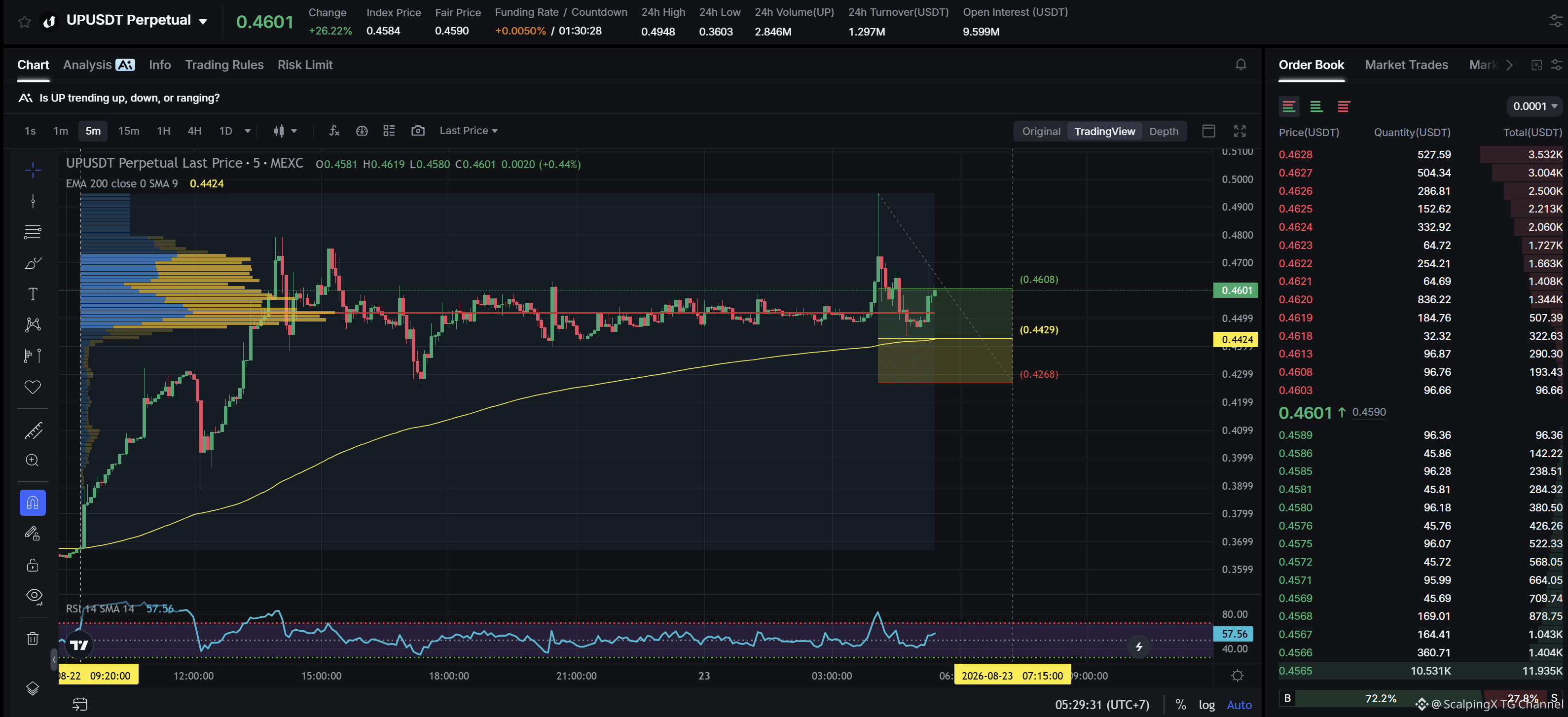Open the Analysis AI tab

tap(99, 65)
